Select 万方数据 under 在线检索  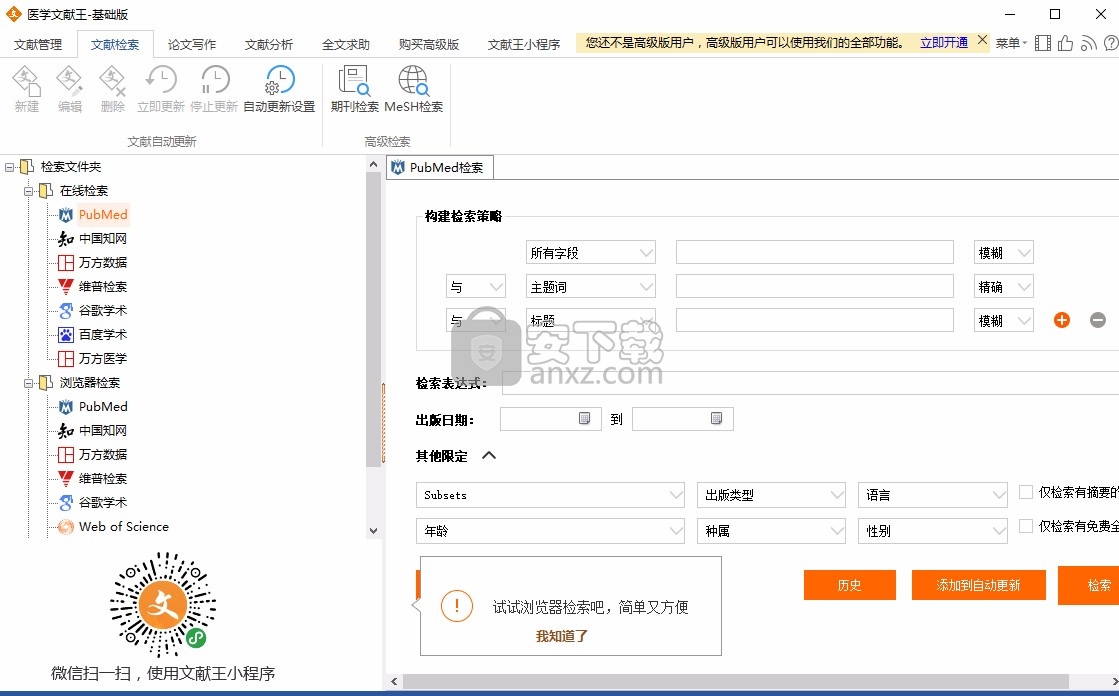point(102,263)
